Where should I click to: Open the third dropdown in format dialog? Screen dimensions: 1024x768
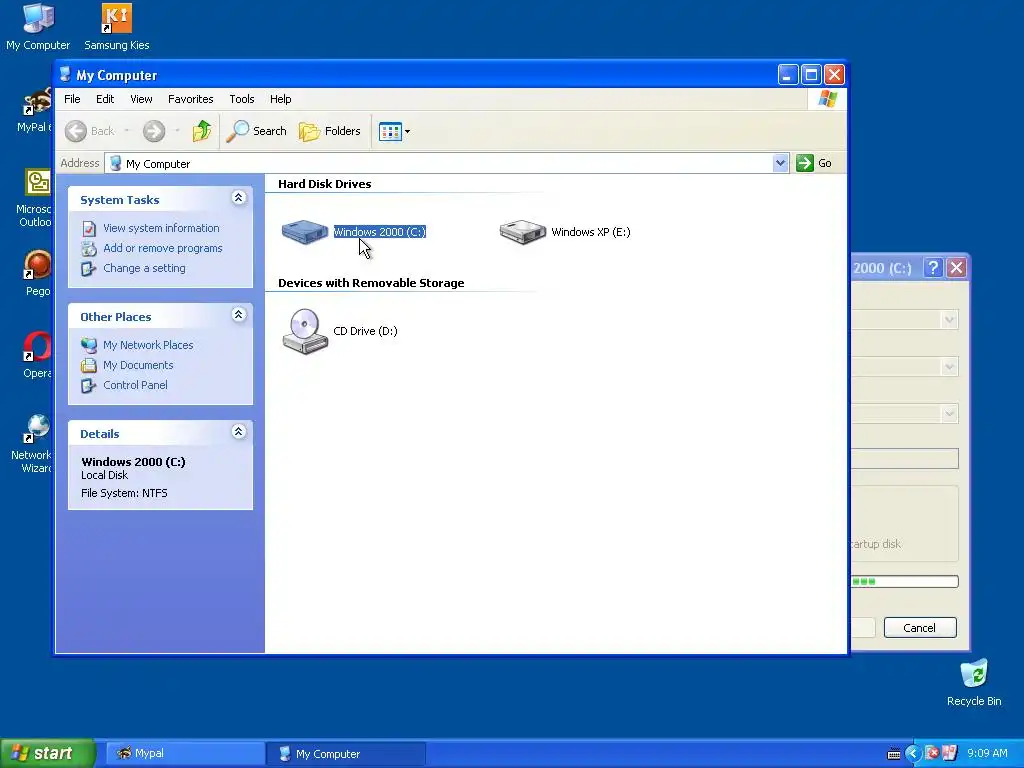click(x=950, y=413)
